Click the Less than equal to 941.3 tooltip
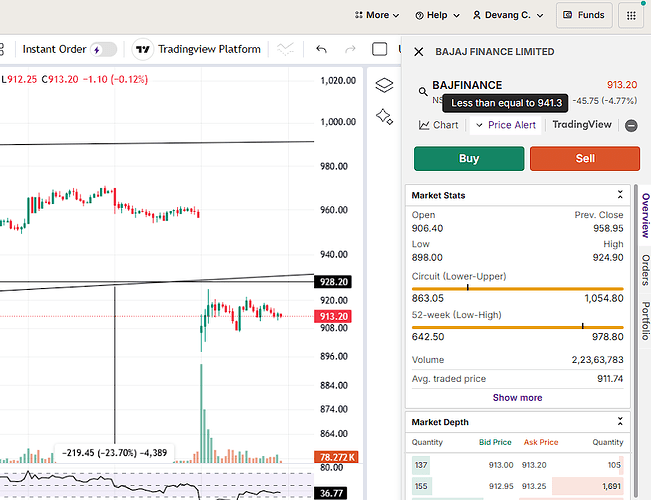 pyautogui.click(x=505, y=103)
